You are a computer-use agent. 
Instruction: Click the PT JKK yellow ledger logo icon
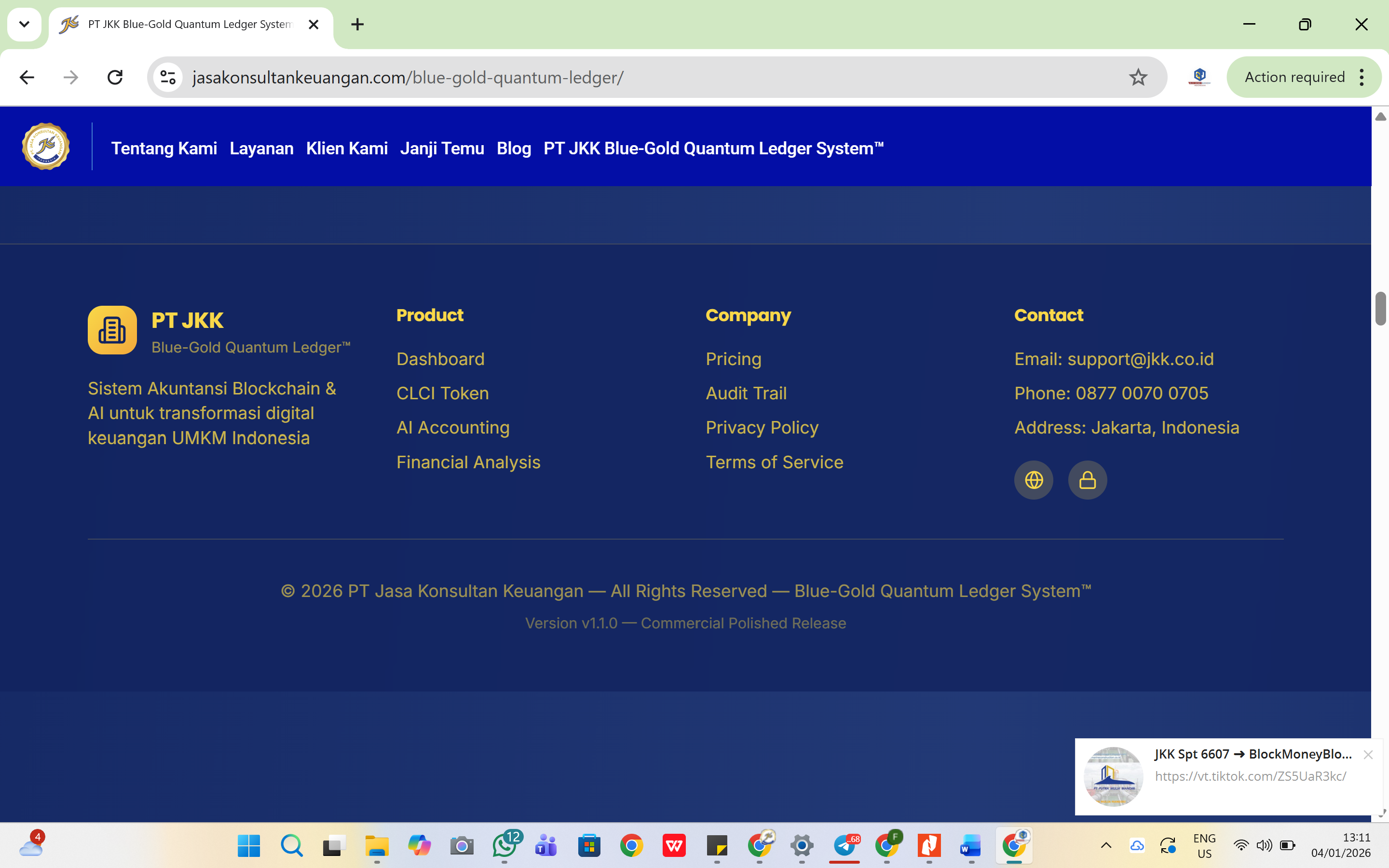112,330
